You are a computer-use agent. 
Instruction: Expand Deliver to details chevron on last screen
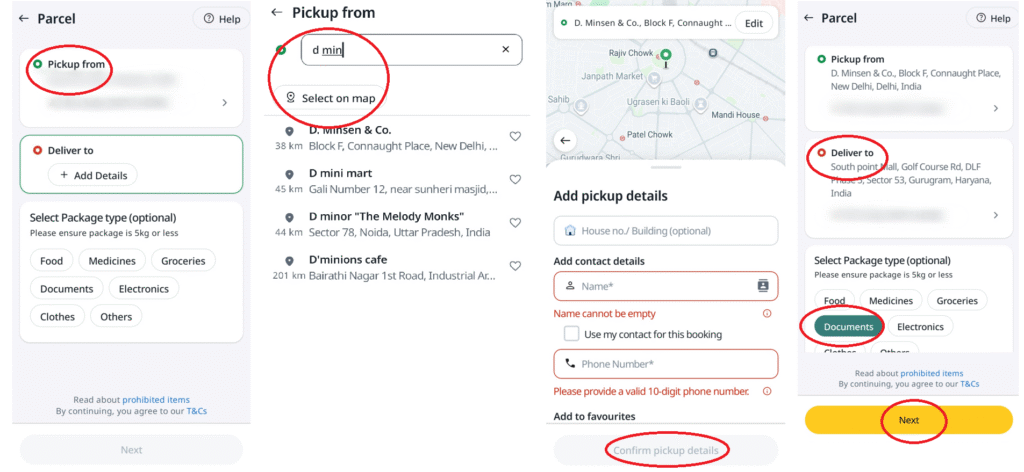click(995, 215)
